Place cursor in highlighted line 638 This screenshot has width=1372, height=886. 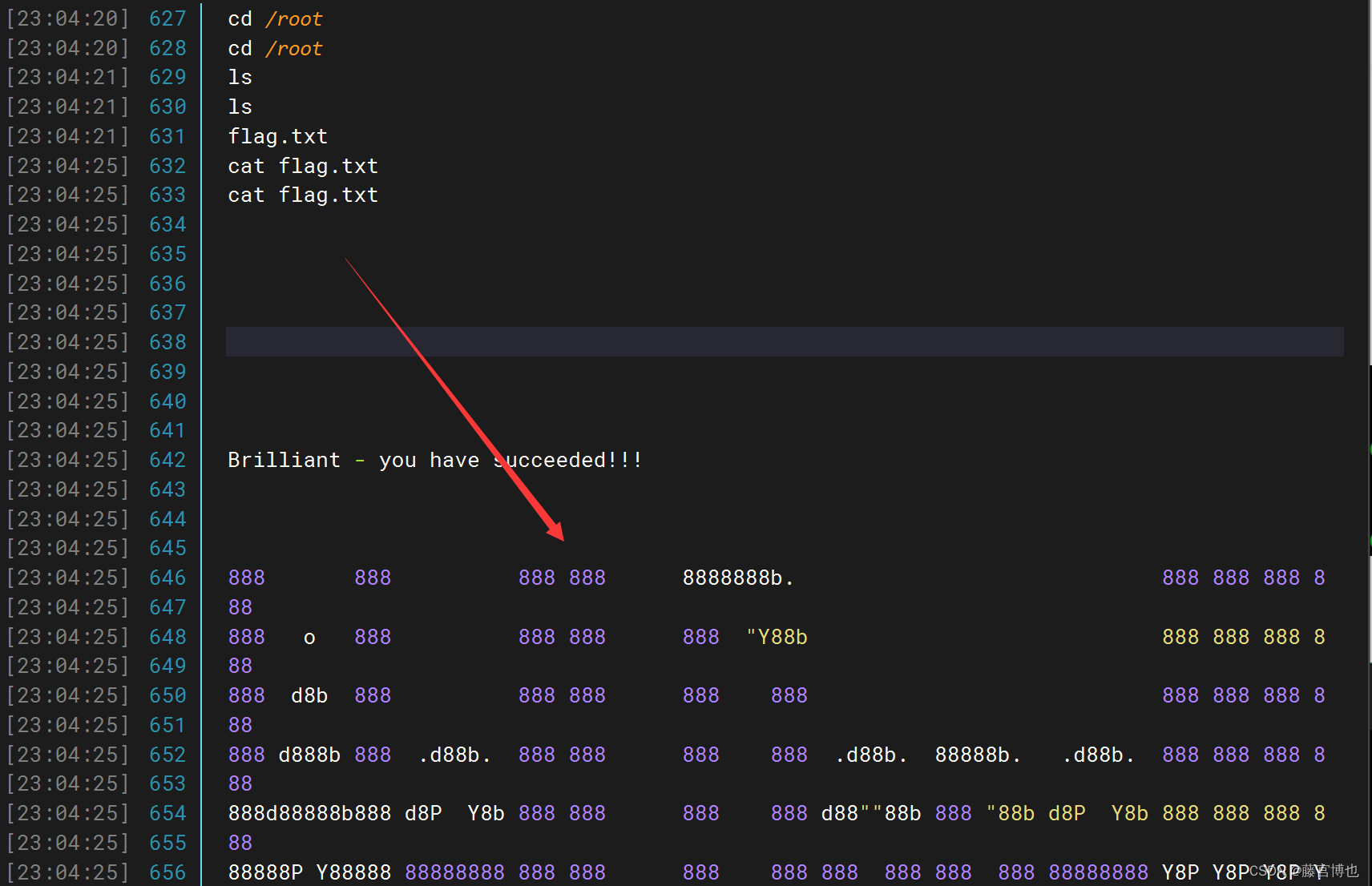click(x=785, y=342)
